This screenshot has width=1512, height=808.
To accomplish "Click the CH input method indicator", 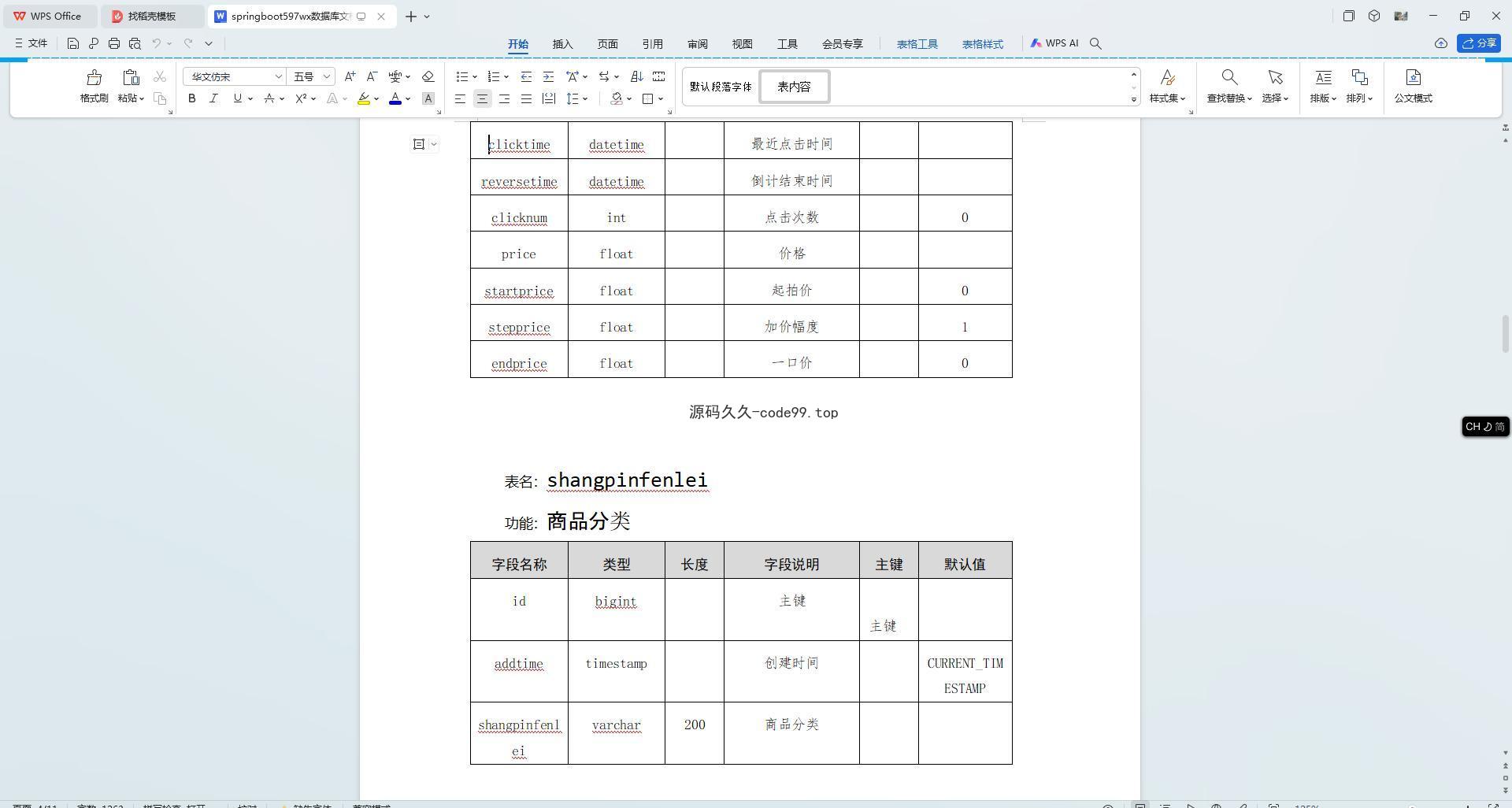I will pos(1485,426).
